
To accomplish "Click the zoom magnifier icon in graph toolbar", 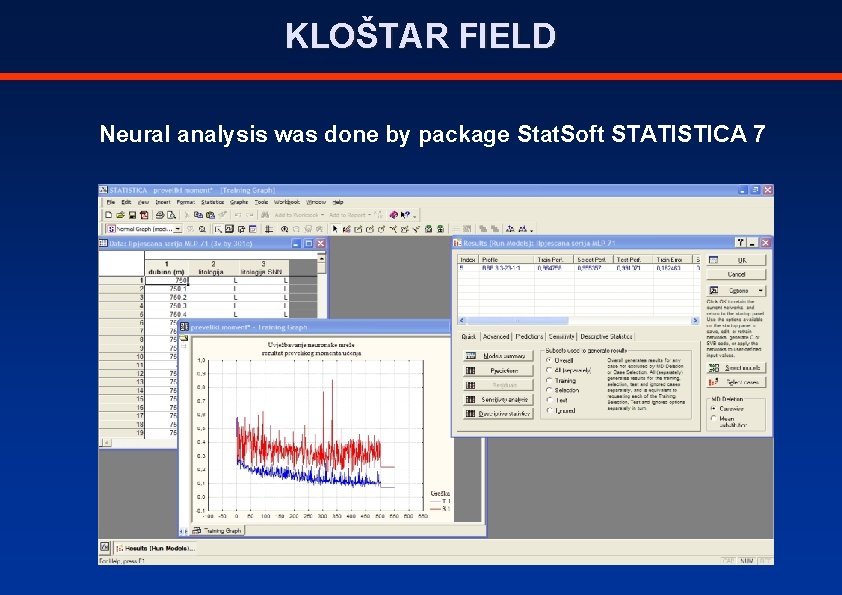I will [284, 229].
